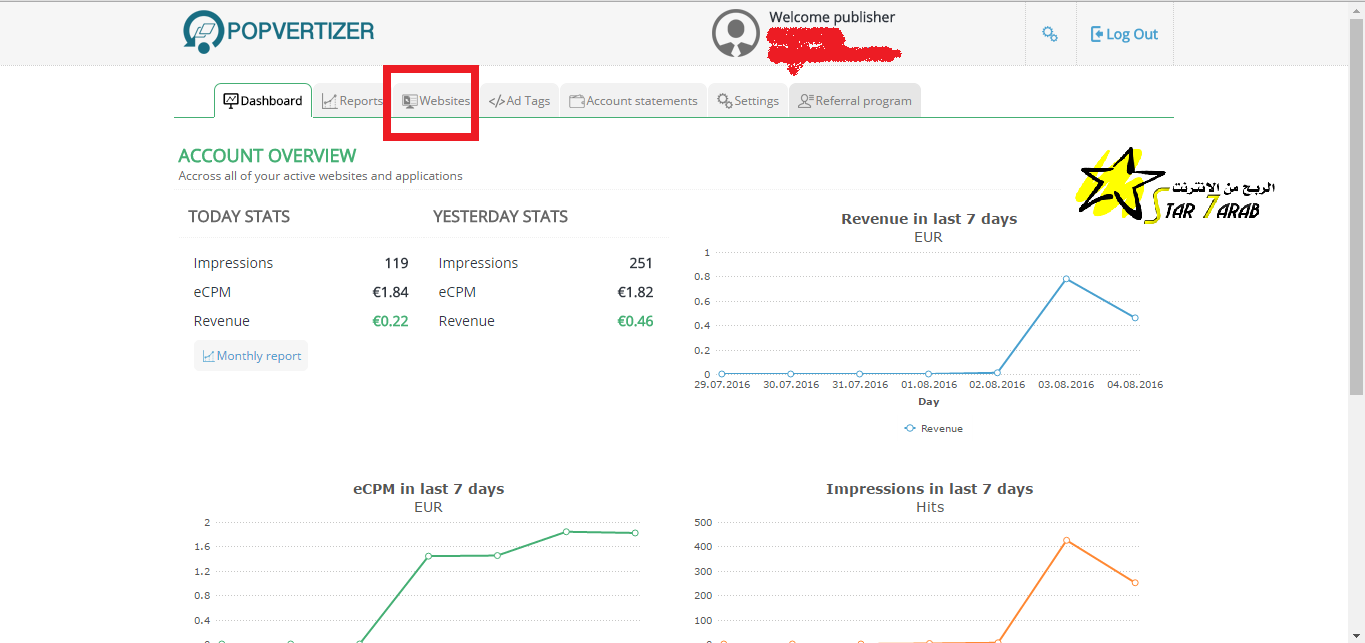Click the 'eCPM in last 7 days' title

pos(428,489)
